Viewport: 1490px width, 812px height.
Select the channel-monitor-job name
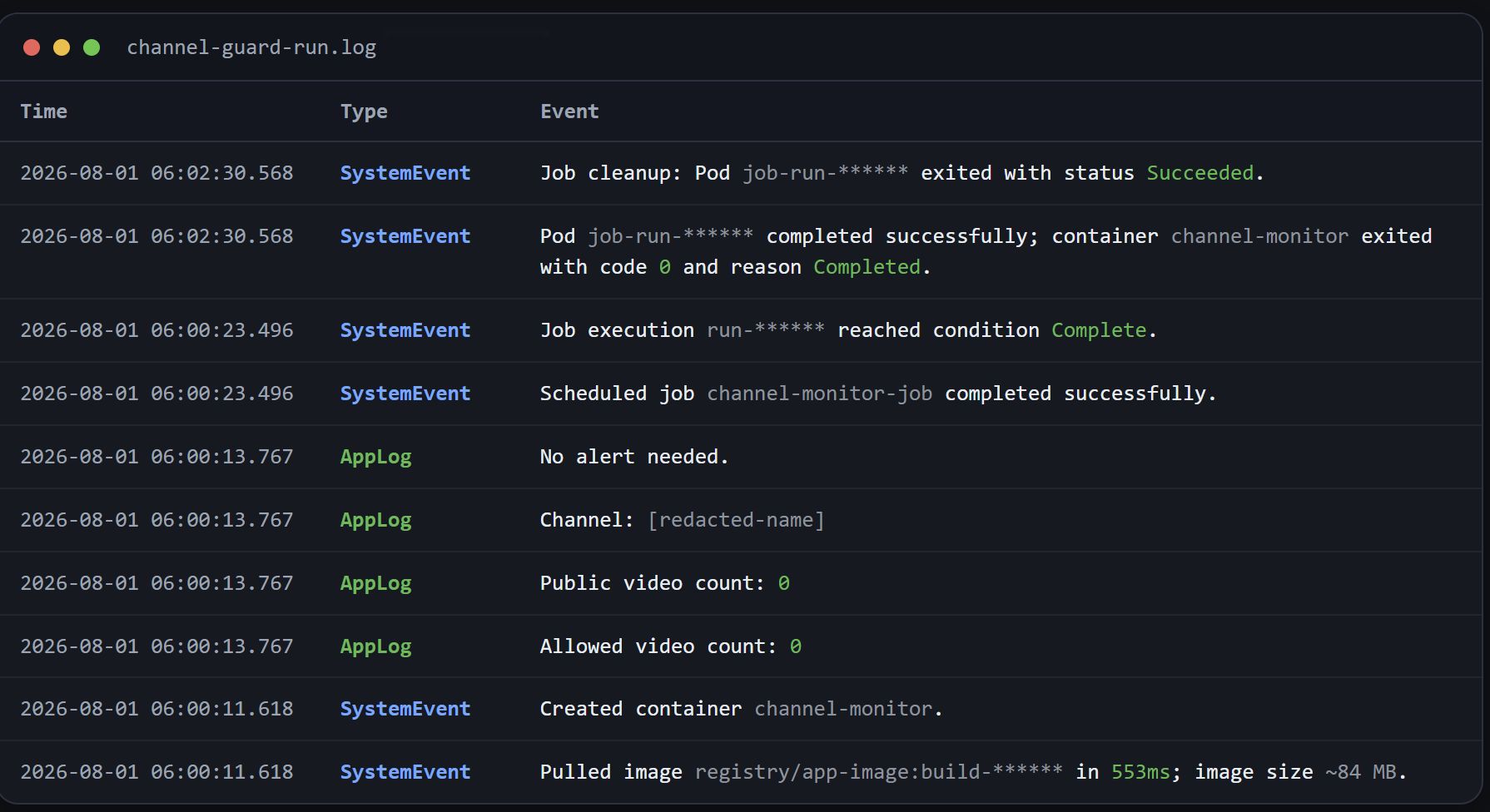820,394
